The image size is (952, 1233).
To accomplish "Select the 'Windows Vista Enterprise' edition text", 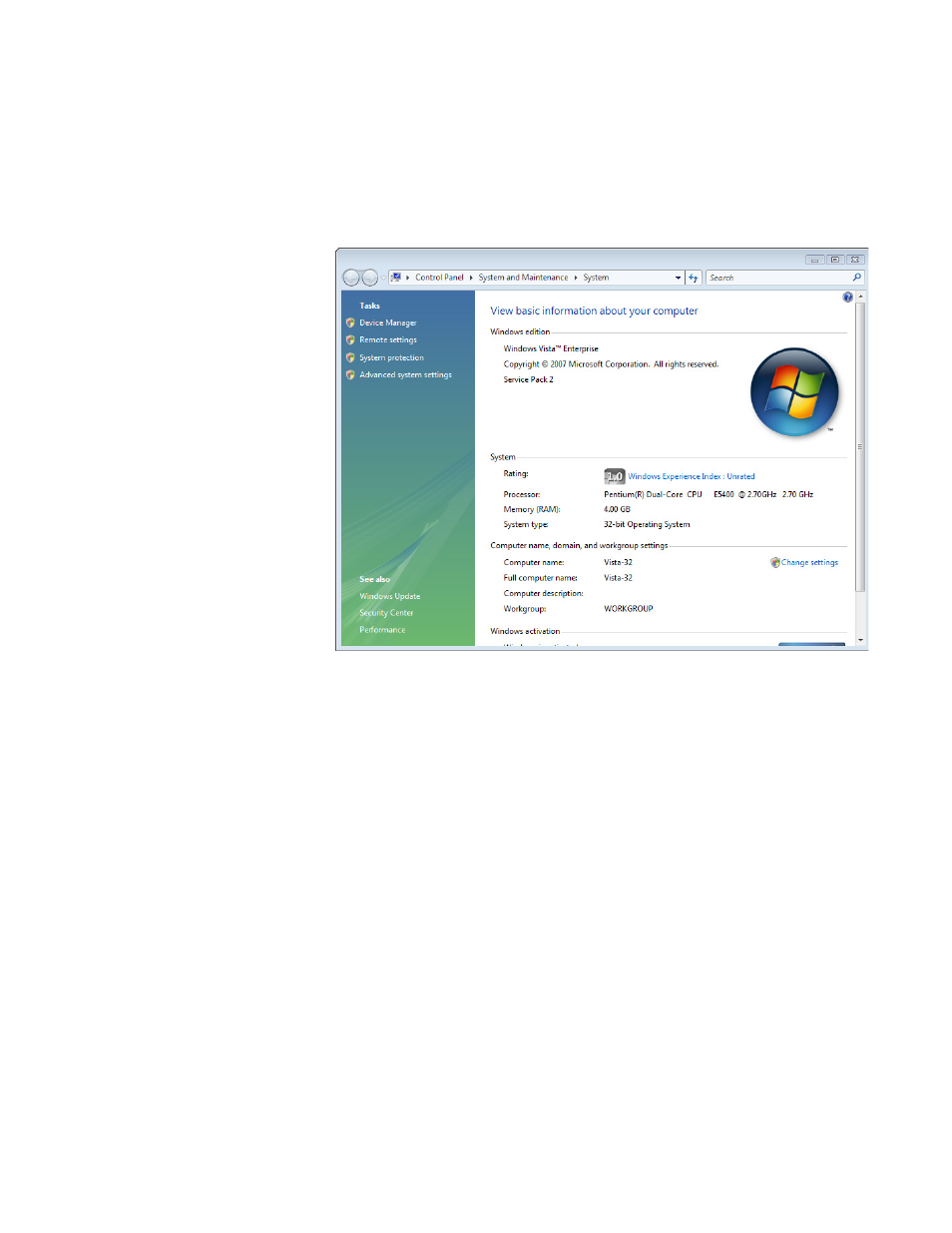I will [x=551, y=349].
